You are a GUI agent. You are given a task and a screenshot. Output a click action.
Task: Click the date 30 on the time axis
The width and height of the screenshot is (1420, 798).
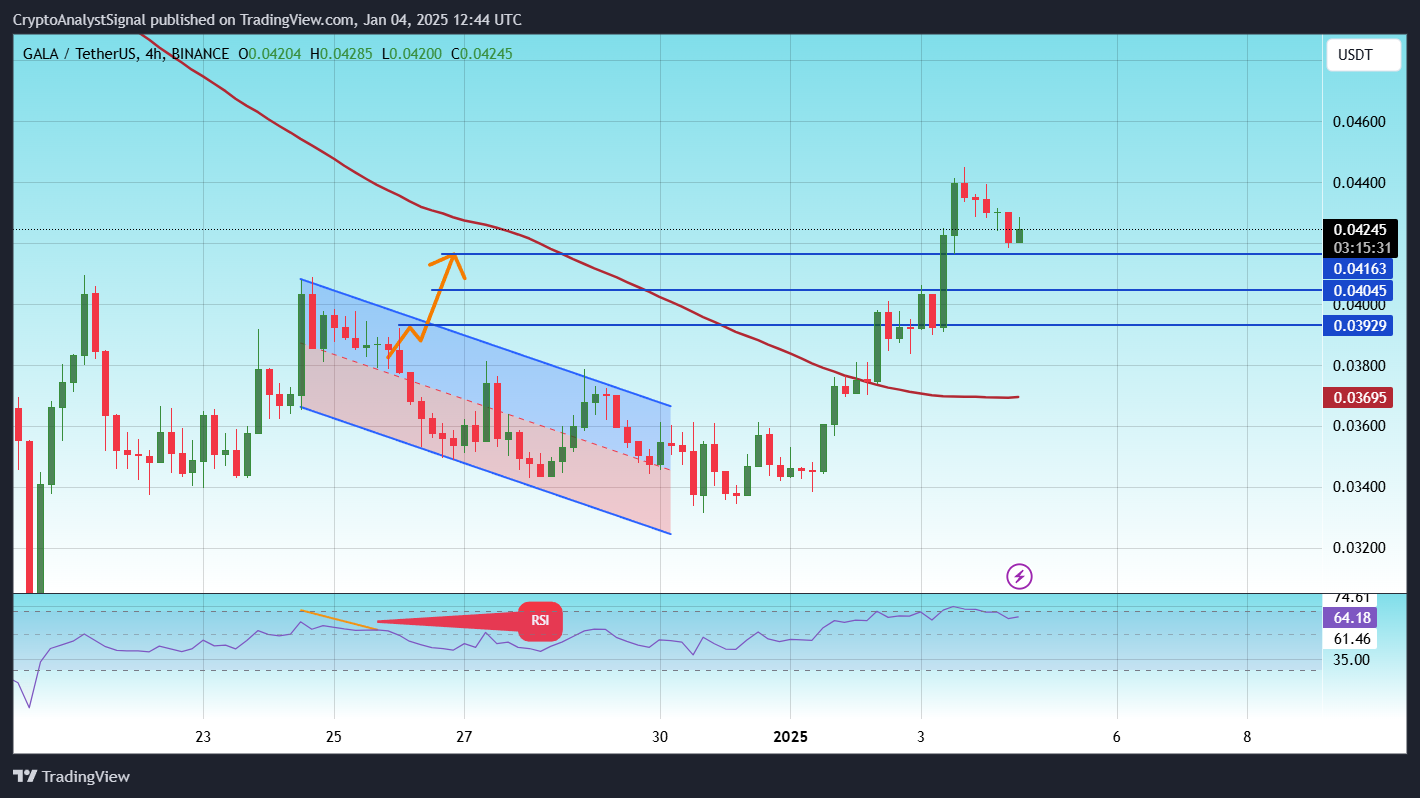(x=660, y=737)
